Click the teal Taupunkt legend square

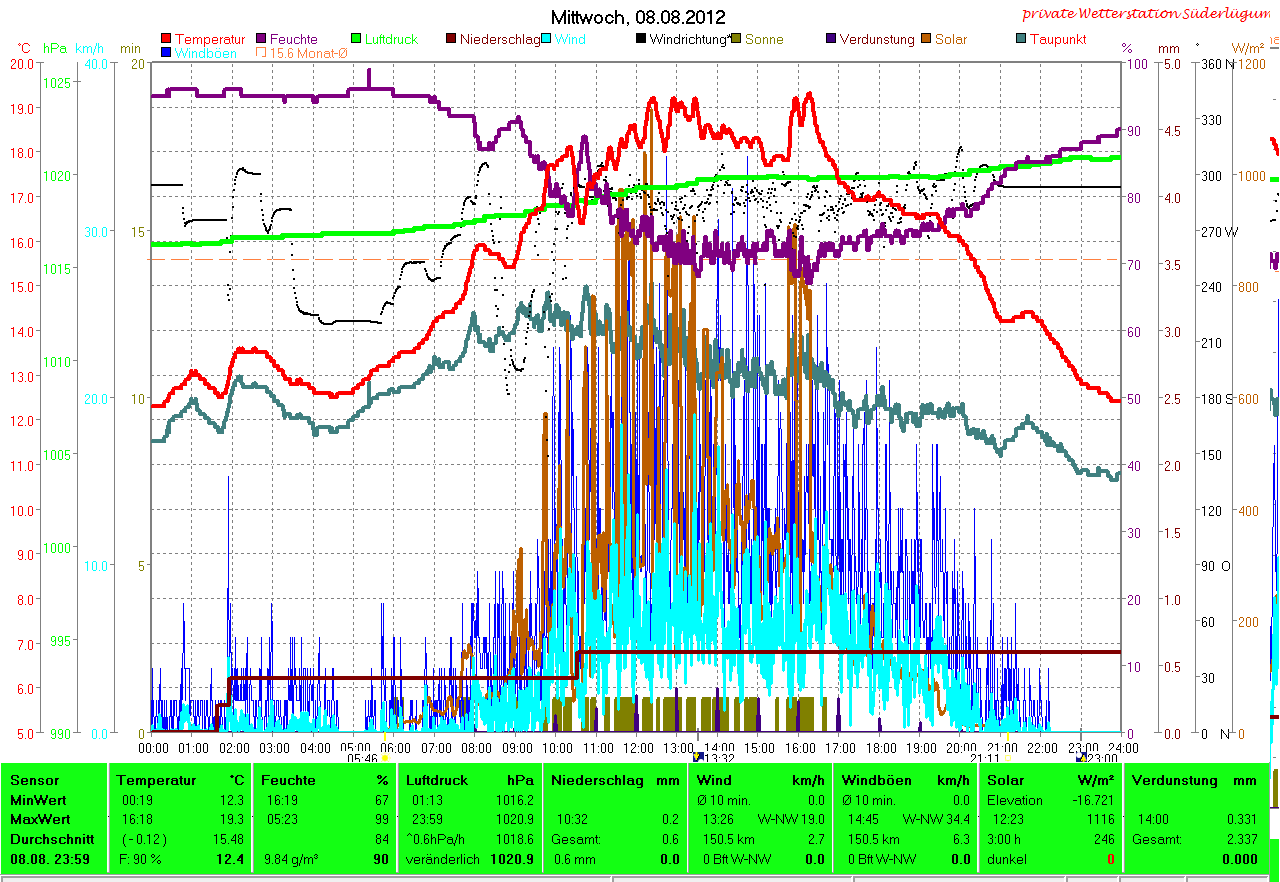coord(1021,40)
